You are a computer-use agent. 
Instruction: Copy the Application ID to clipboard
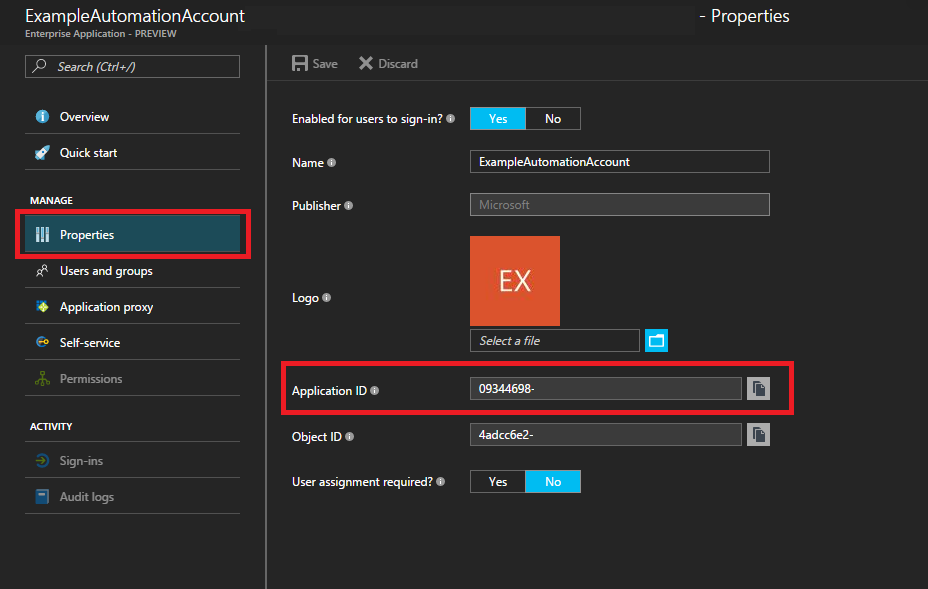tap(758, 389)
